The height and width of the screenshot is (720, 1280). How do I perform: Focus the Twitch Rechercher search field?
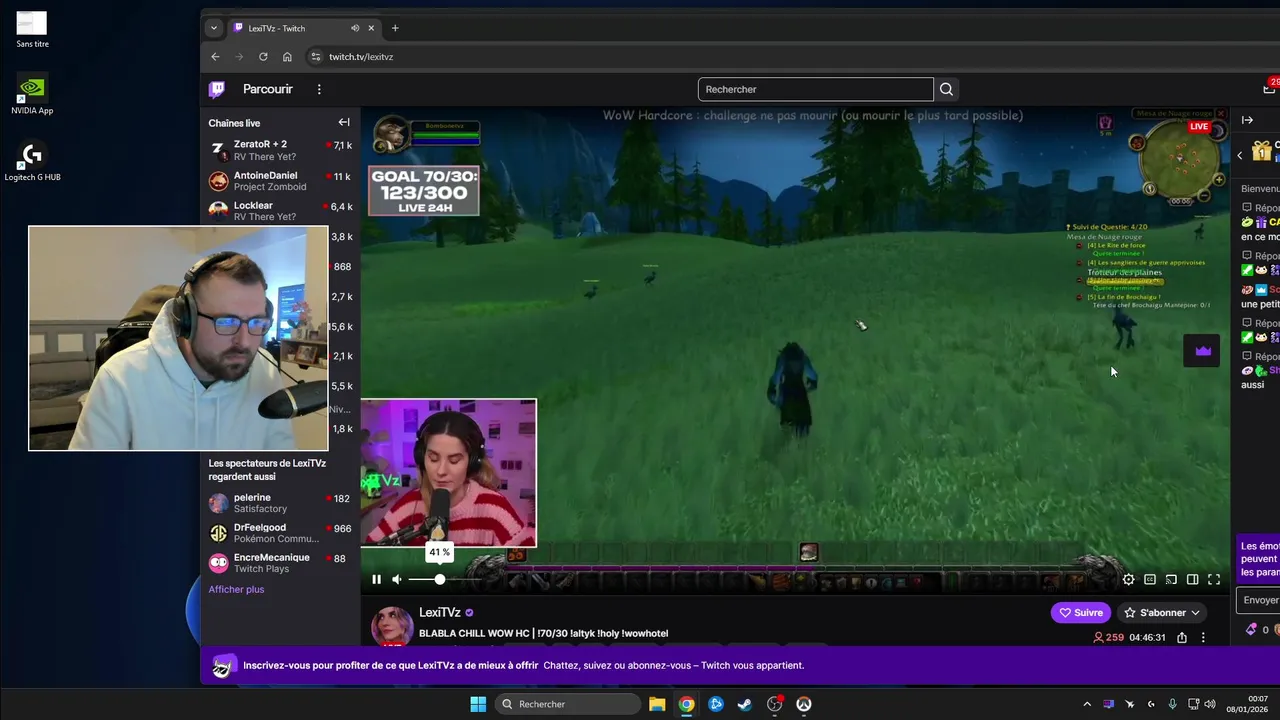pos(815,89)
